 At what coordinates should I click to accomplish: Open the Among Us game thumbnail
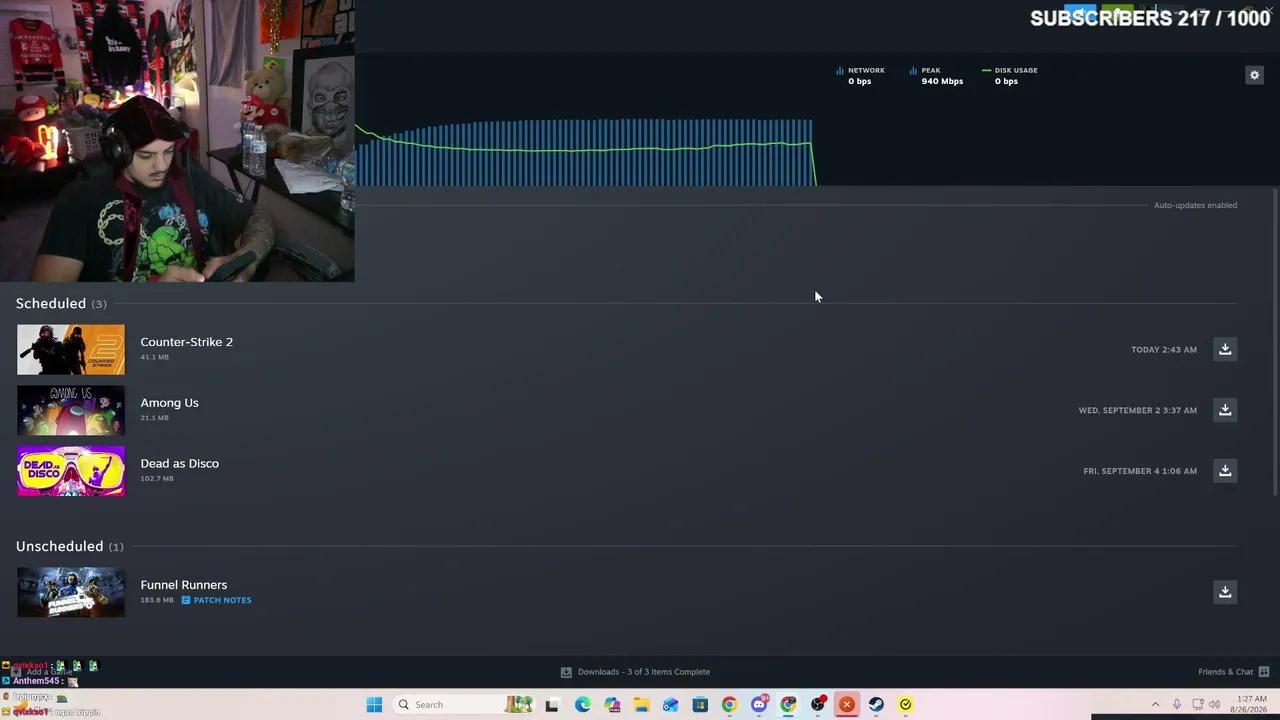pos(71,410)
